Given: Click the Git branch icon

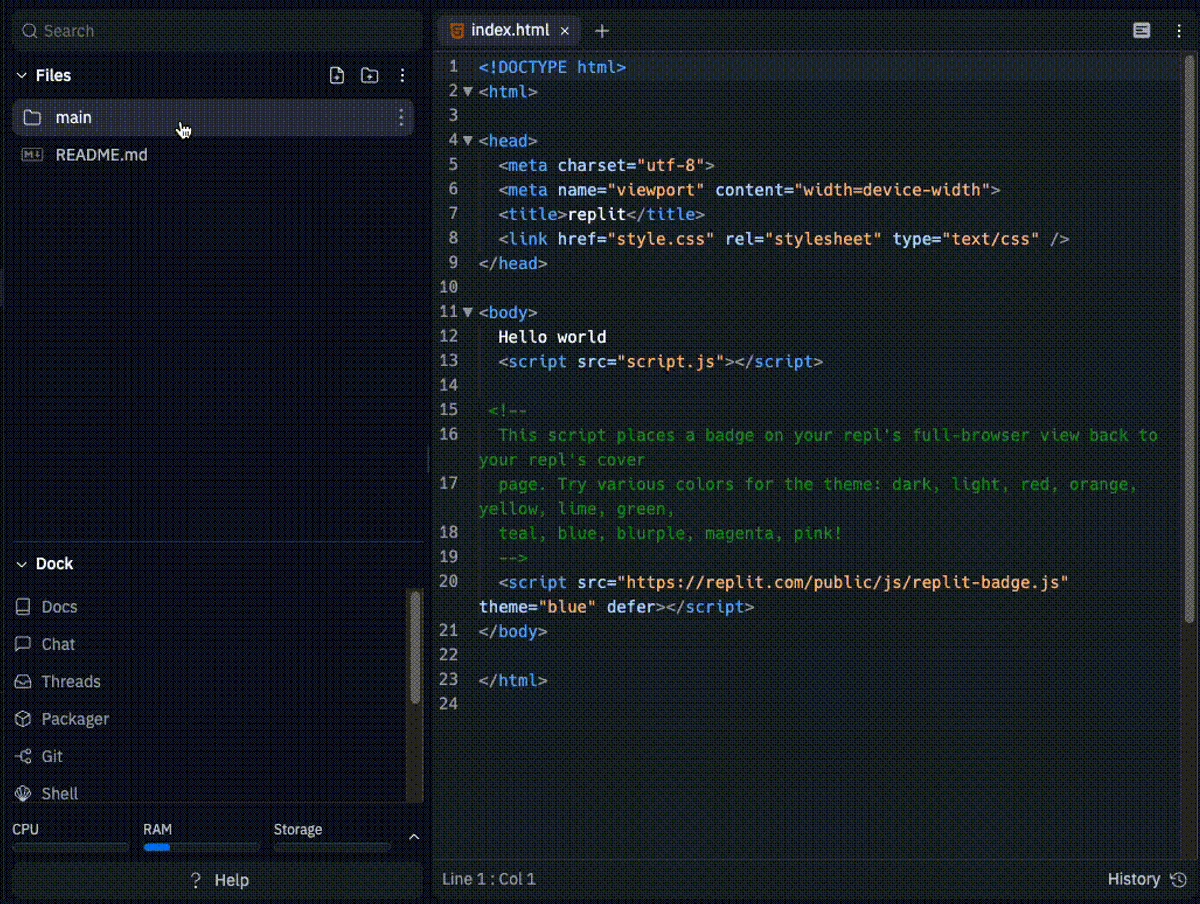Looking at the screenshot, I should coord(23,757).
